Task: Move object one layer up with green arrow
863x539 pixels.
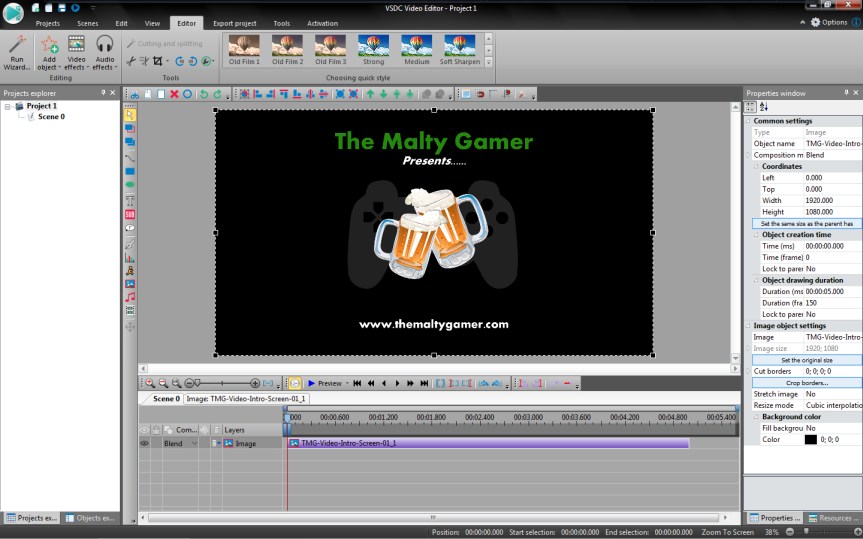Action: point(370,94)
